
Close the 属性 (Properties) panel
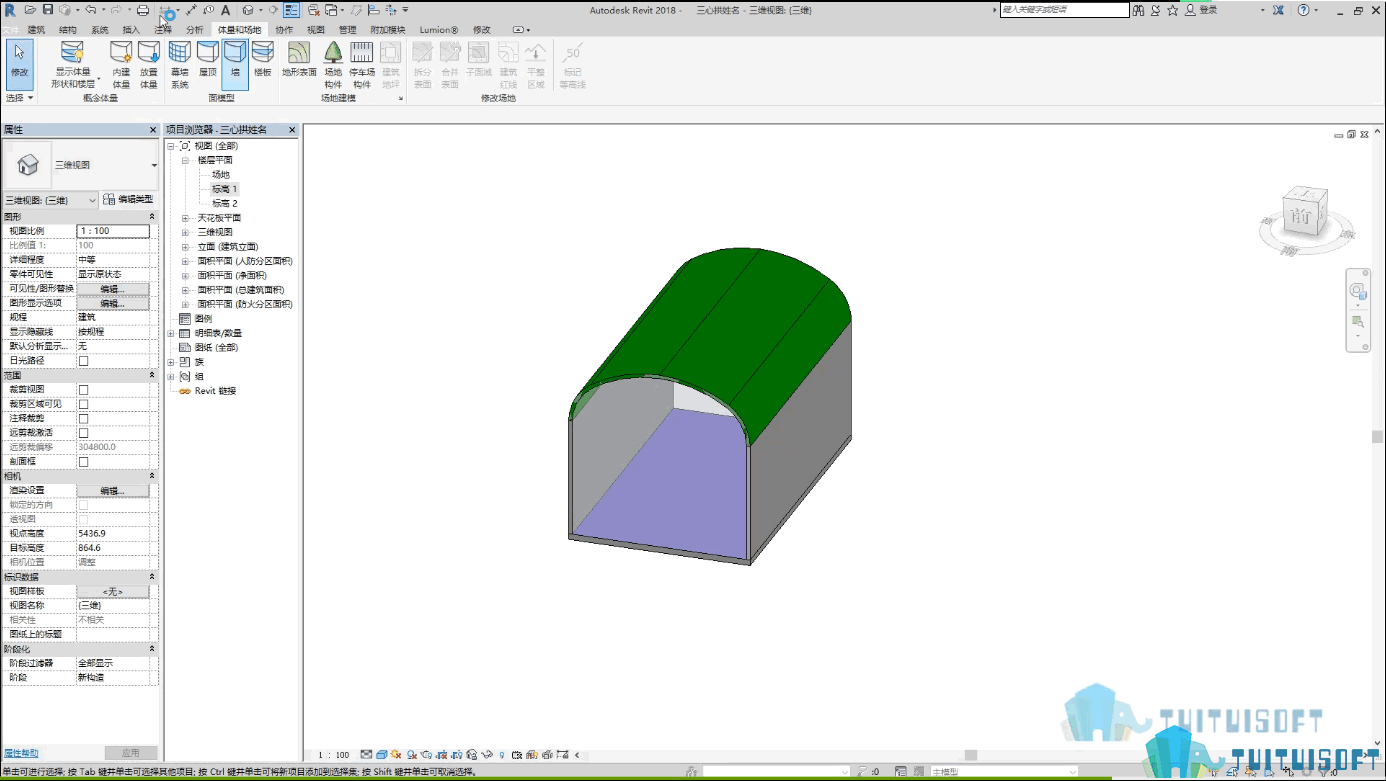pos(153,130)
